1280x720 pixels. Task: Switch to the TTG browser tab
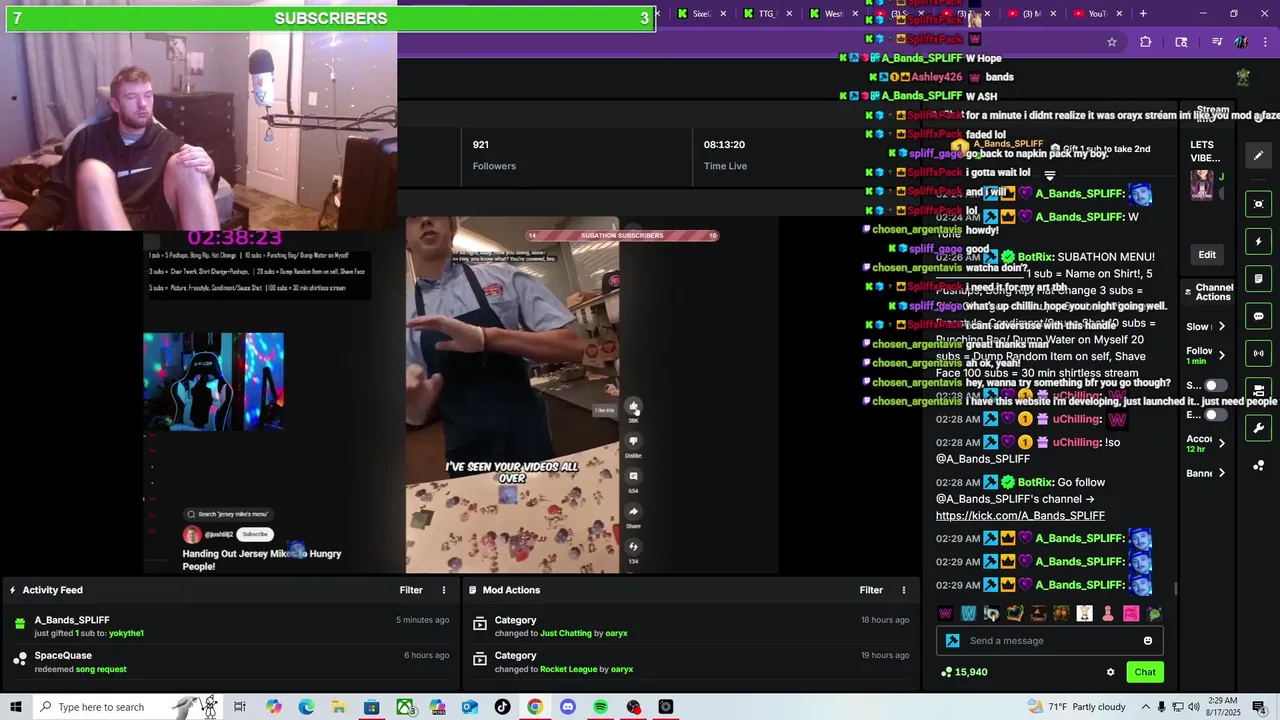[767, 13]
